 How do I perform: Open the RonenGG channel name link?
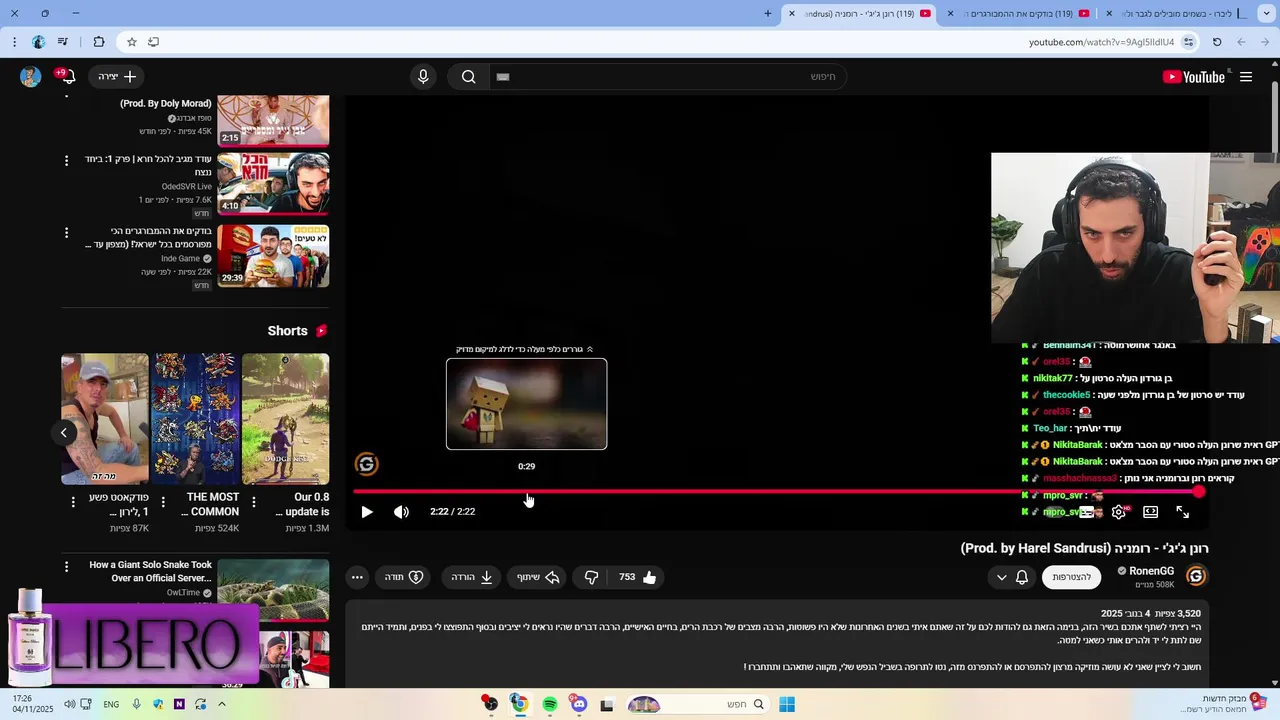(x=1151, y=571)
